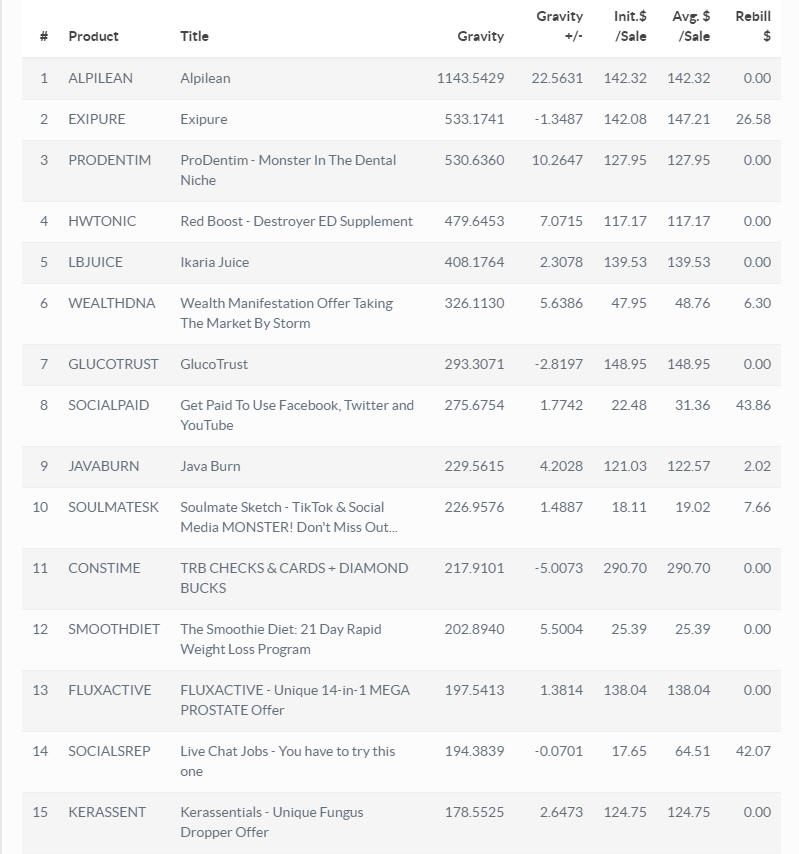Image resolution: width=799 pixels, height=854 pixels.
Task: Click gravity value 326.1130
Action: [x=474, y=303]
